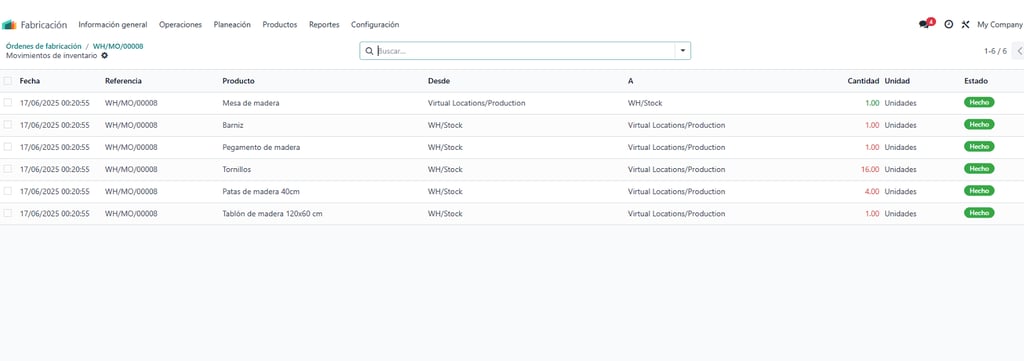Open the Productos menu
Viewport: 1024px width, 361px height.
[280, 25]
